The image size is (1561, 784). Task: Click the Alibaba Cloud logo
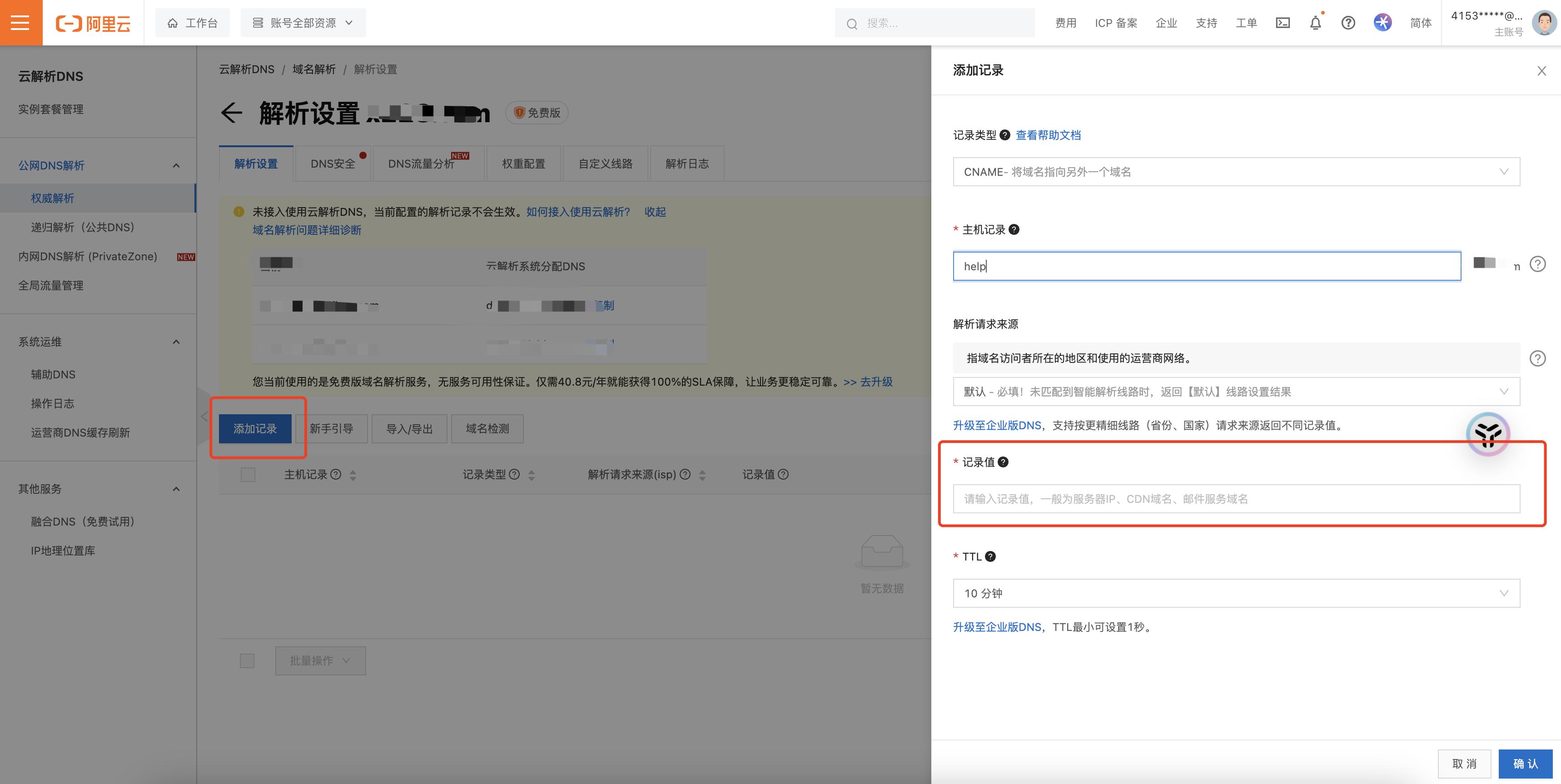click(x=92, y=22)
